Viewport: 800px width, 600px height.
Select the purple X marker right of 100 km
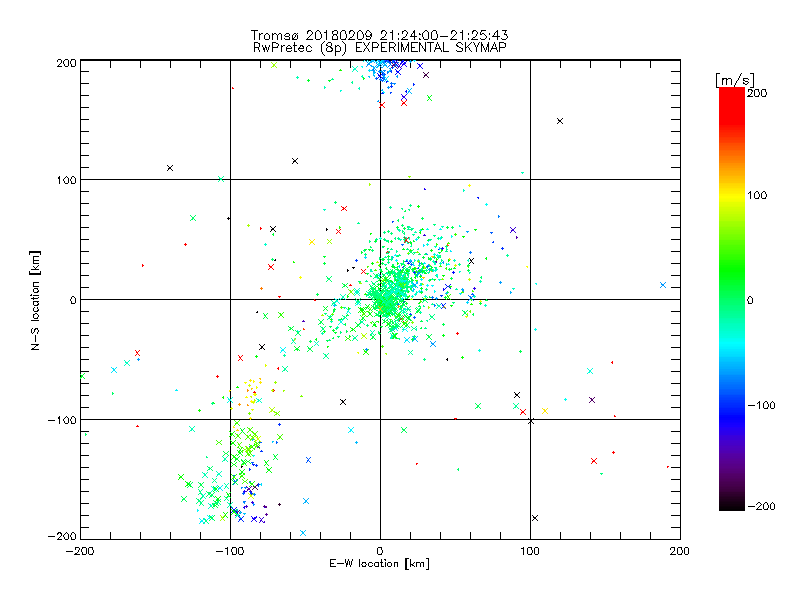[x=592, y=400]
